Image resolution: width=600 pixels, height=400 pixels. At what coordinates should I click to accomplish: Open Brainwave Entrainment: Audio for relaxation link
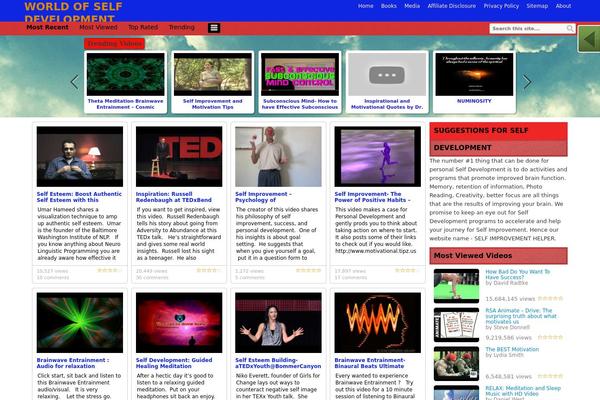point(73,363)
